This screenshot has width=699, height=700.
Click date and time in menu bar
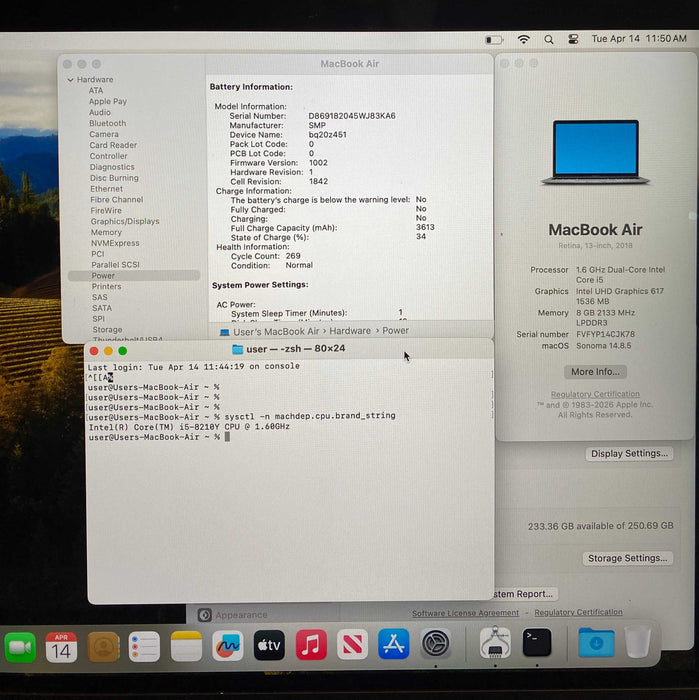click(639, 38)
